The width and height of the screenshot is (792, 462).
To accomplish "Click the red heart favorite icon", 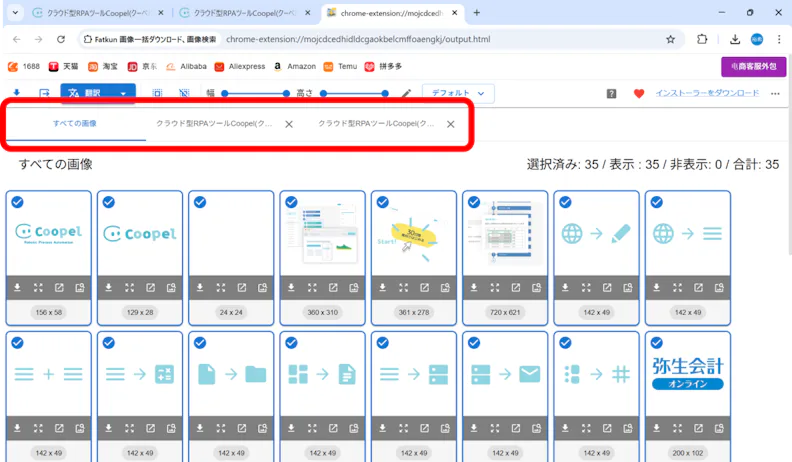I will 639,93.
